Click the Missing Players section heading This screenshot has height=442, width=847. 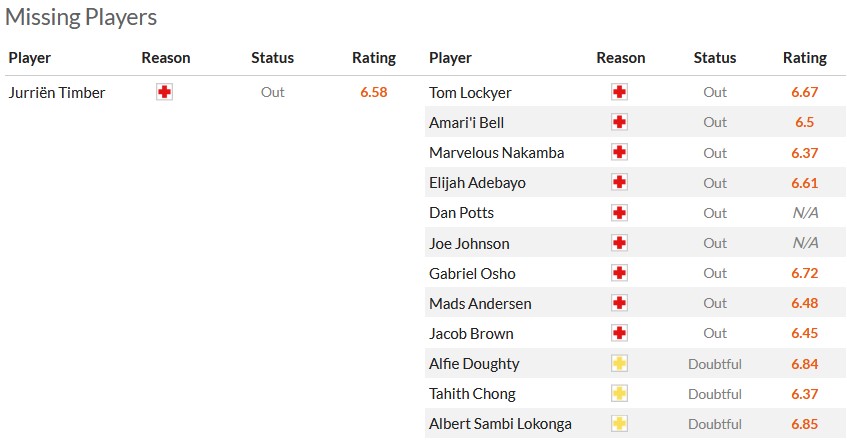coord(81,17)
